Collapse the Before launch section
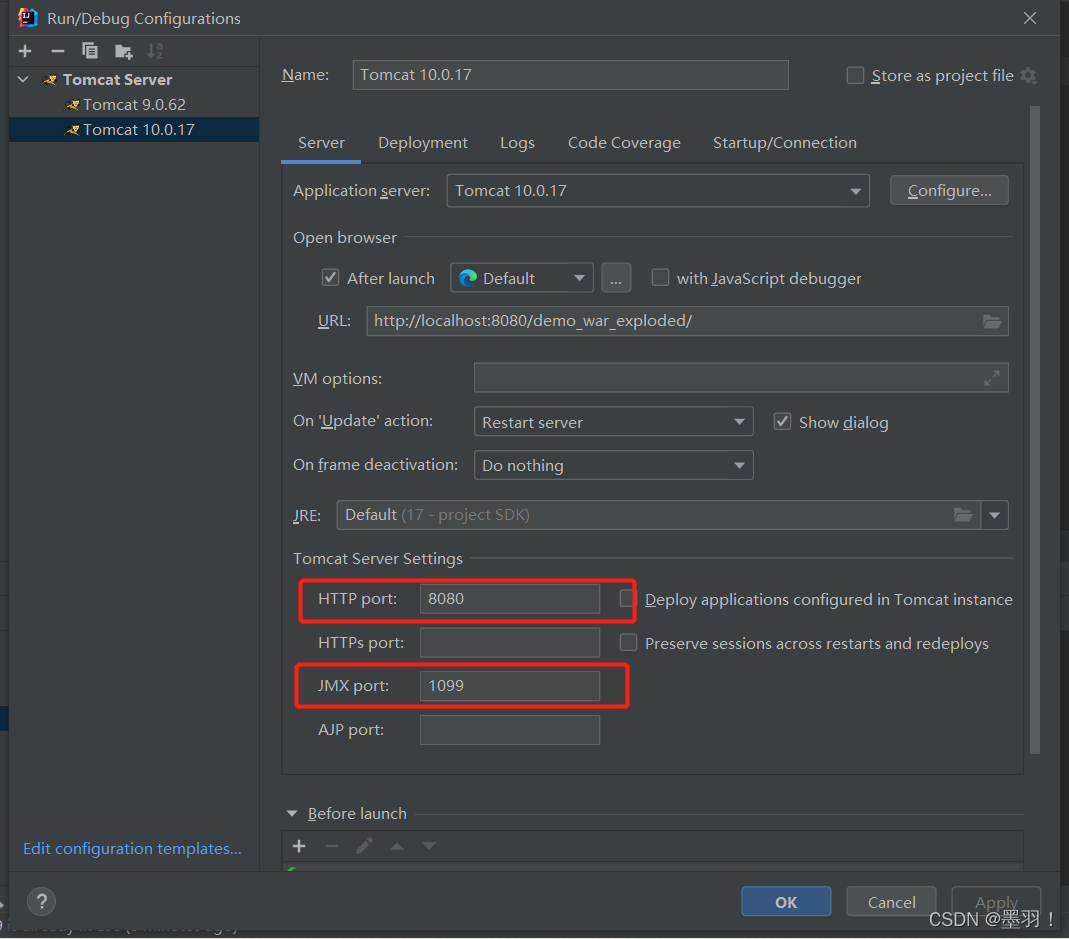The image size is (1069, 939). coord(292,813)
